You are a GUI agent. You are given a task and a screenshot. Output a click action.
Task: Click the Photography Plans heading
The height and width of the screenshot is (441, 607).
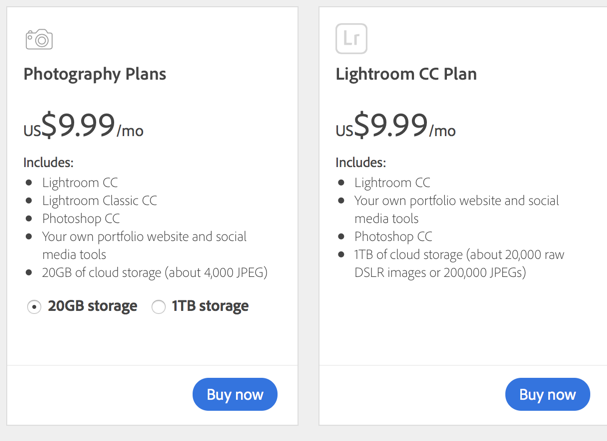click(95, 74)
